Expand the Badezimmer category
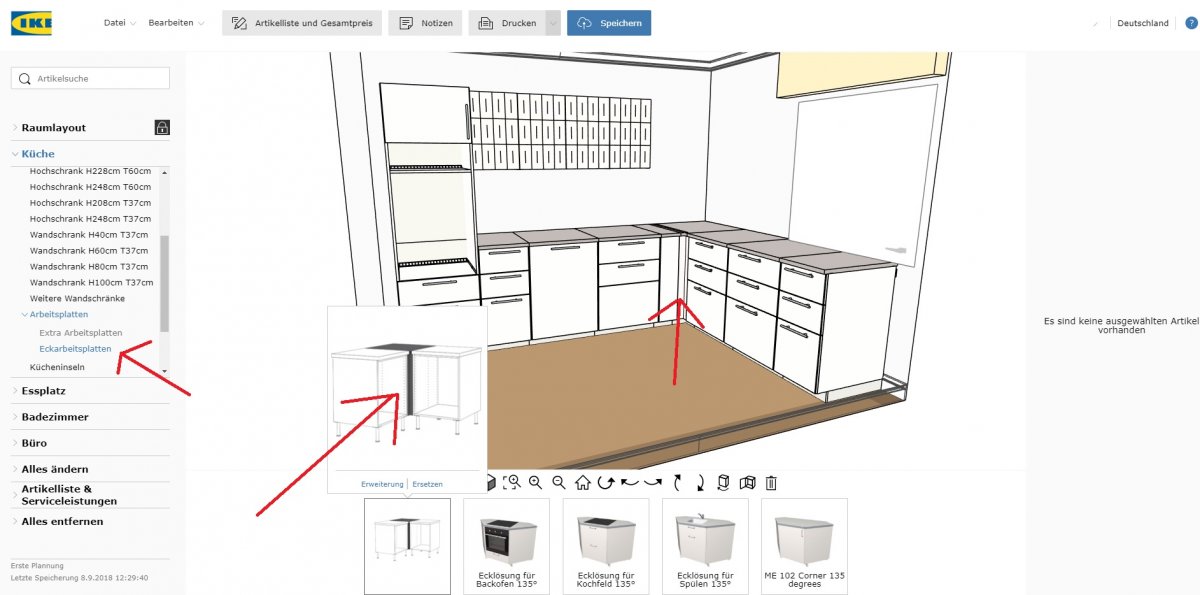This screenshot has width=1200, height=595. tap(54, 417)
